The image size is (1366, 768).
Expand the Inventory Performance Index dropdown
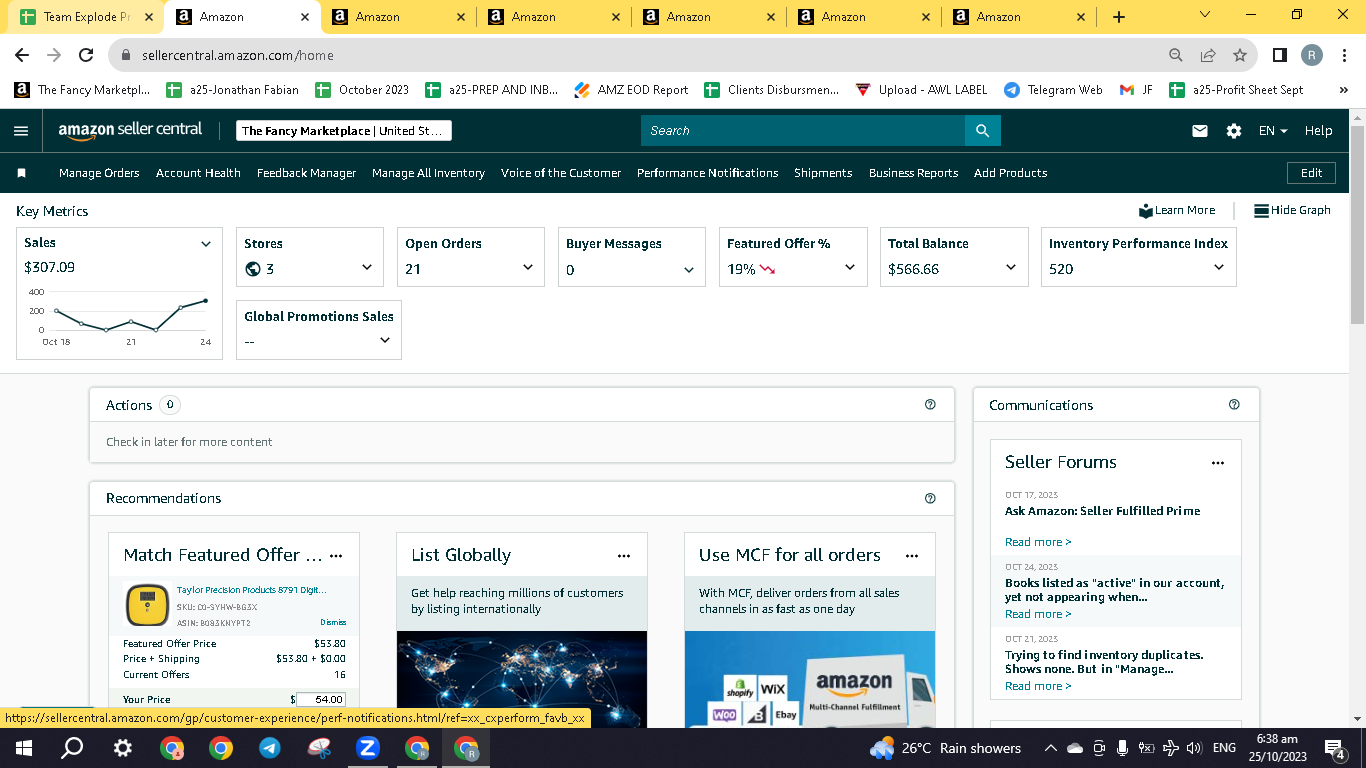pyautogui.click(x=1219, y=268)
